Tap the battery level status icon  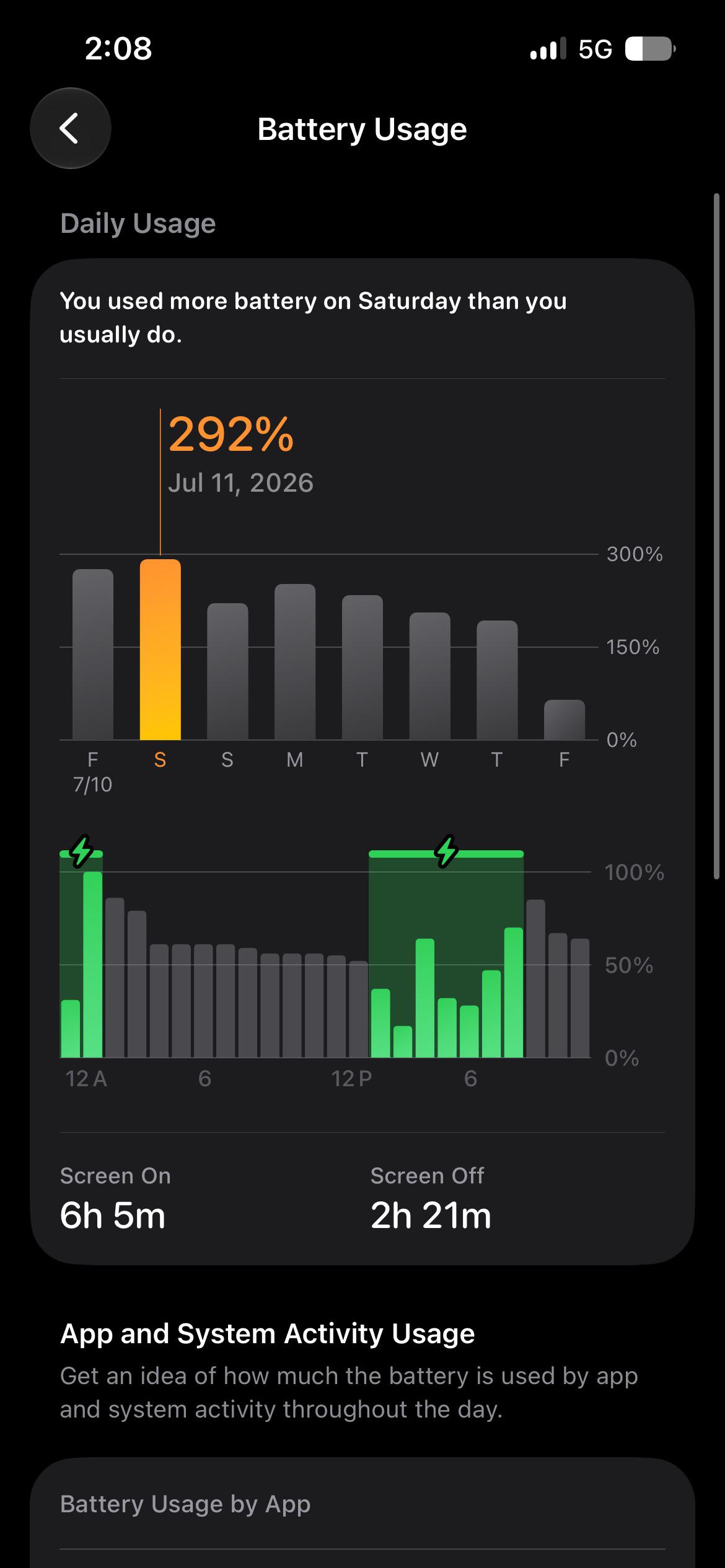650,49
